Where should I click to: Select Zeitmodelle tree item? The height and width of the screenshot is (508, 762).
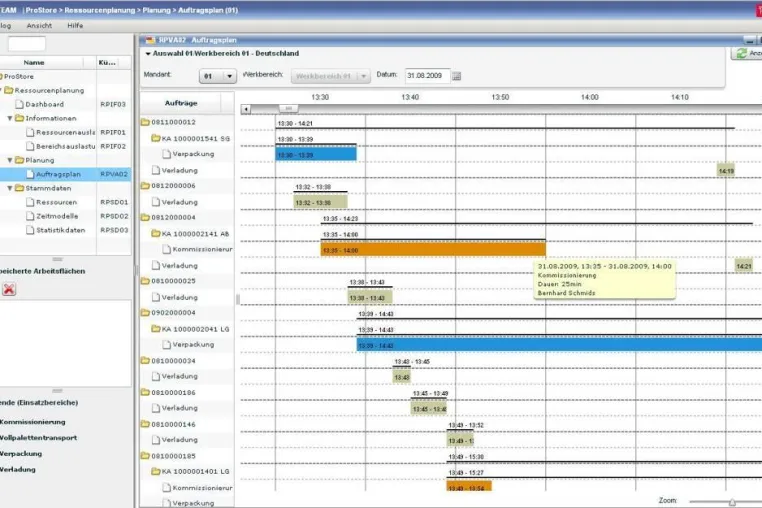65,216
